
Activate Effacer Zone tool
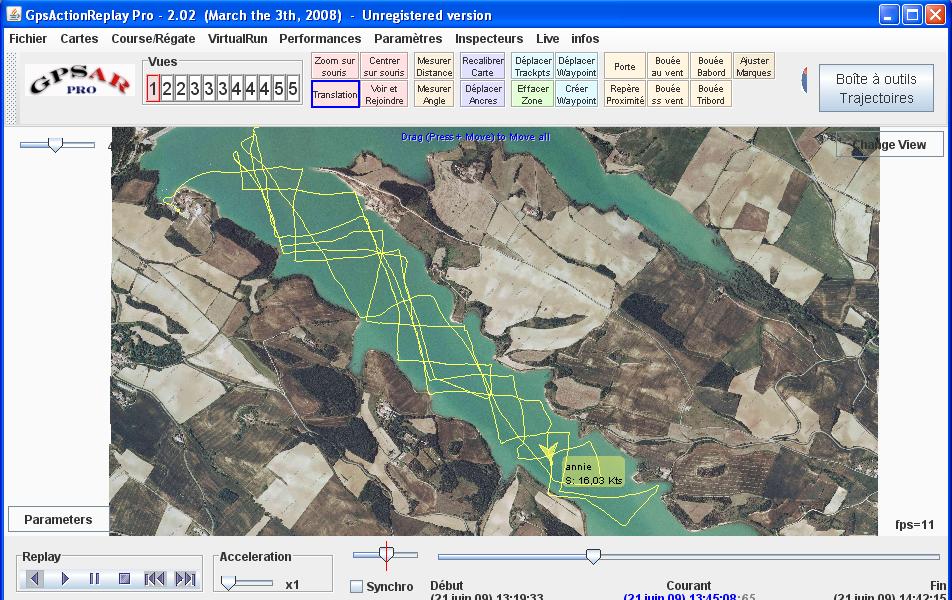point(532,94)
